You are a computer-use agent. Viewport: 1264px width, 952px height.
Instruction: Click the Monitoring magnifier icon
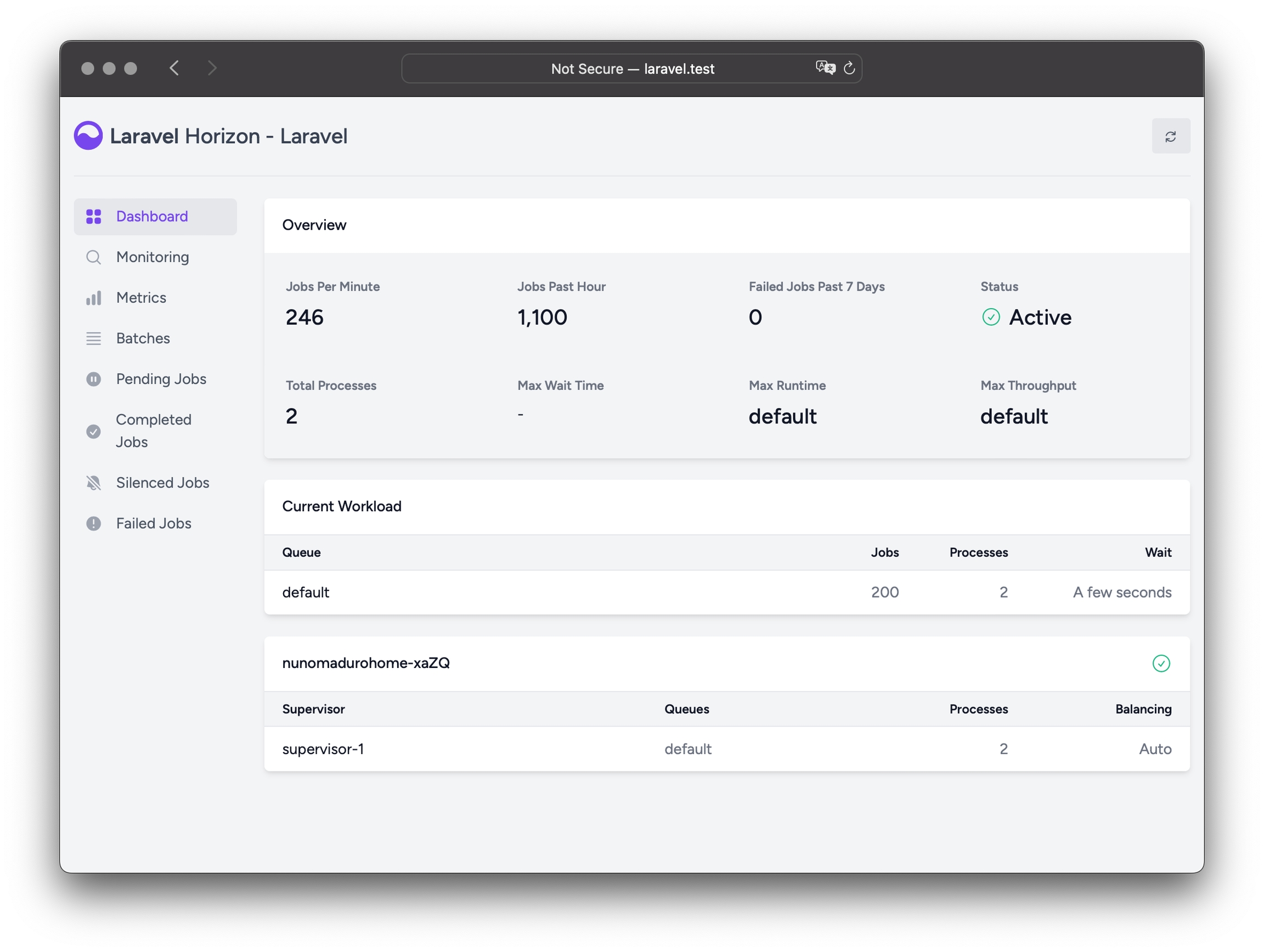[x=94, y=258]
